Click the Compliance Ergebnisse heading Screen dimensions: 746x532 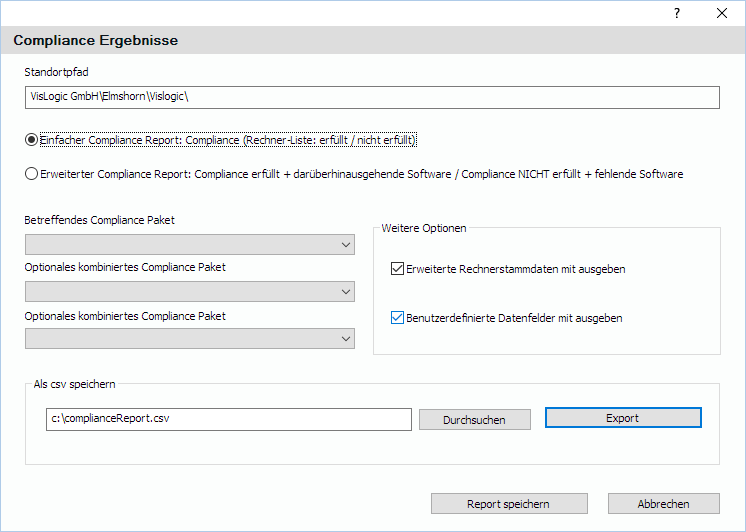coord(96,40)
